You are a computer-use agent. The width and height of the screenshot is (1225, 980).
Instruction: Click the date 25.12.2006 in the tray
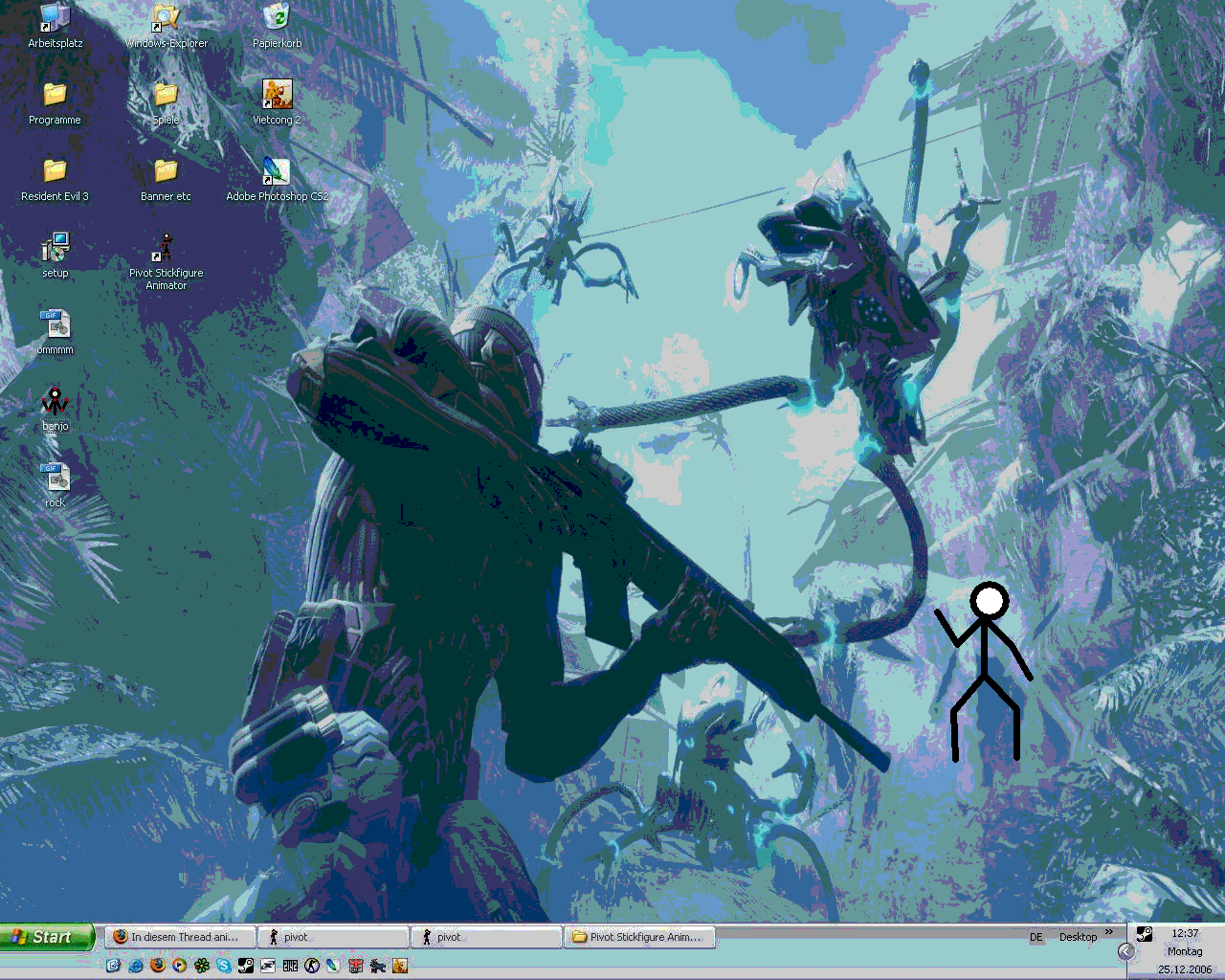[1185, 969]
